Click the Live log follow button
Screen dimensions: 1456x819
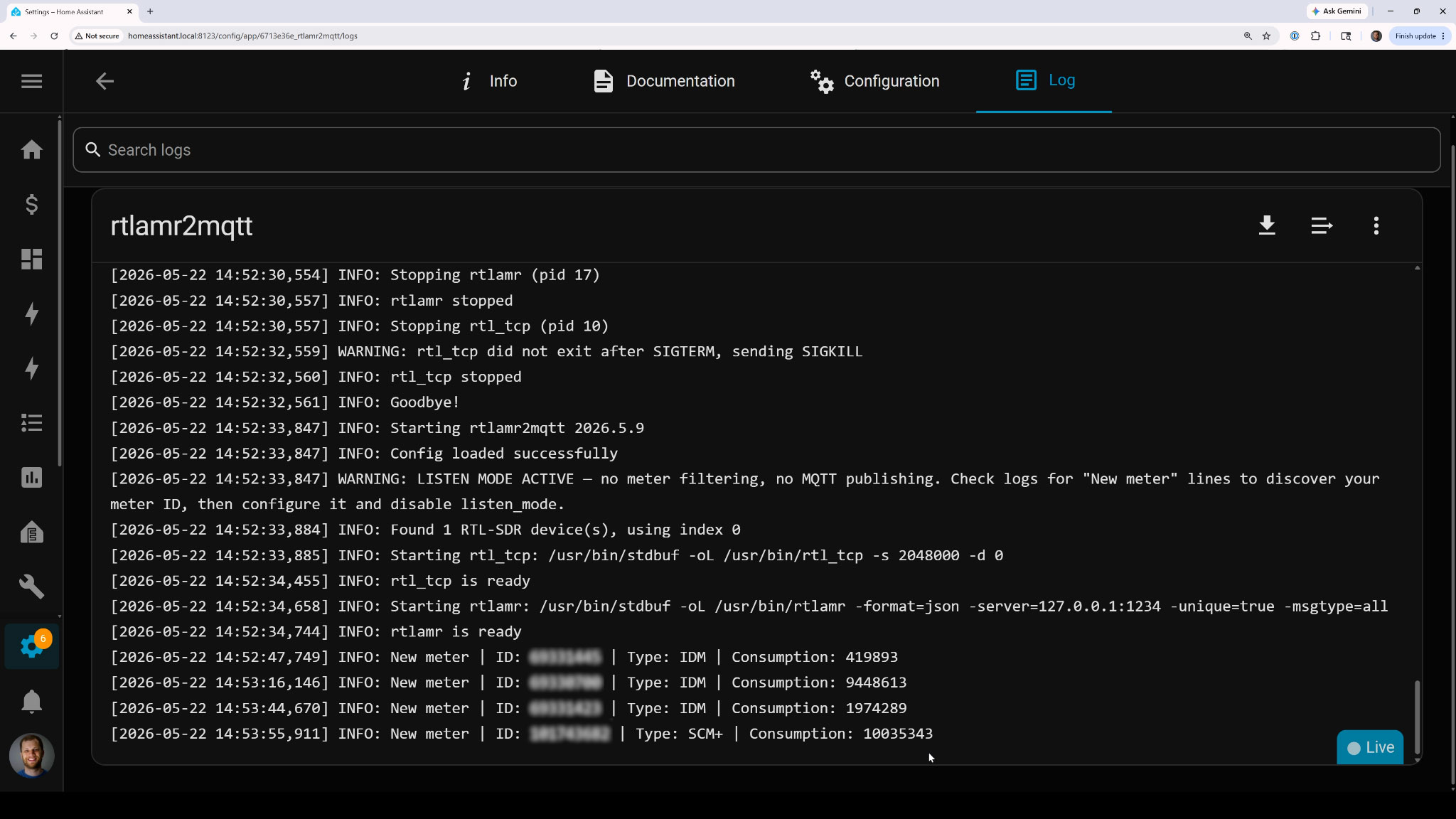[x=1370, y=747]
